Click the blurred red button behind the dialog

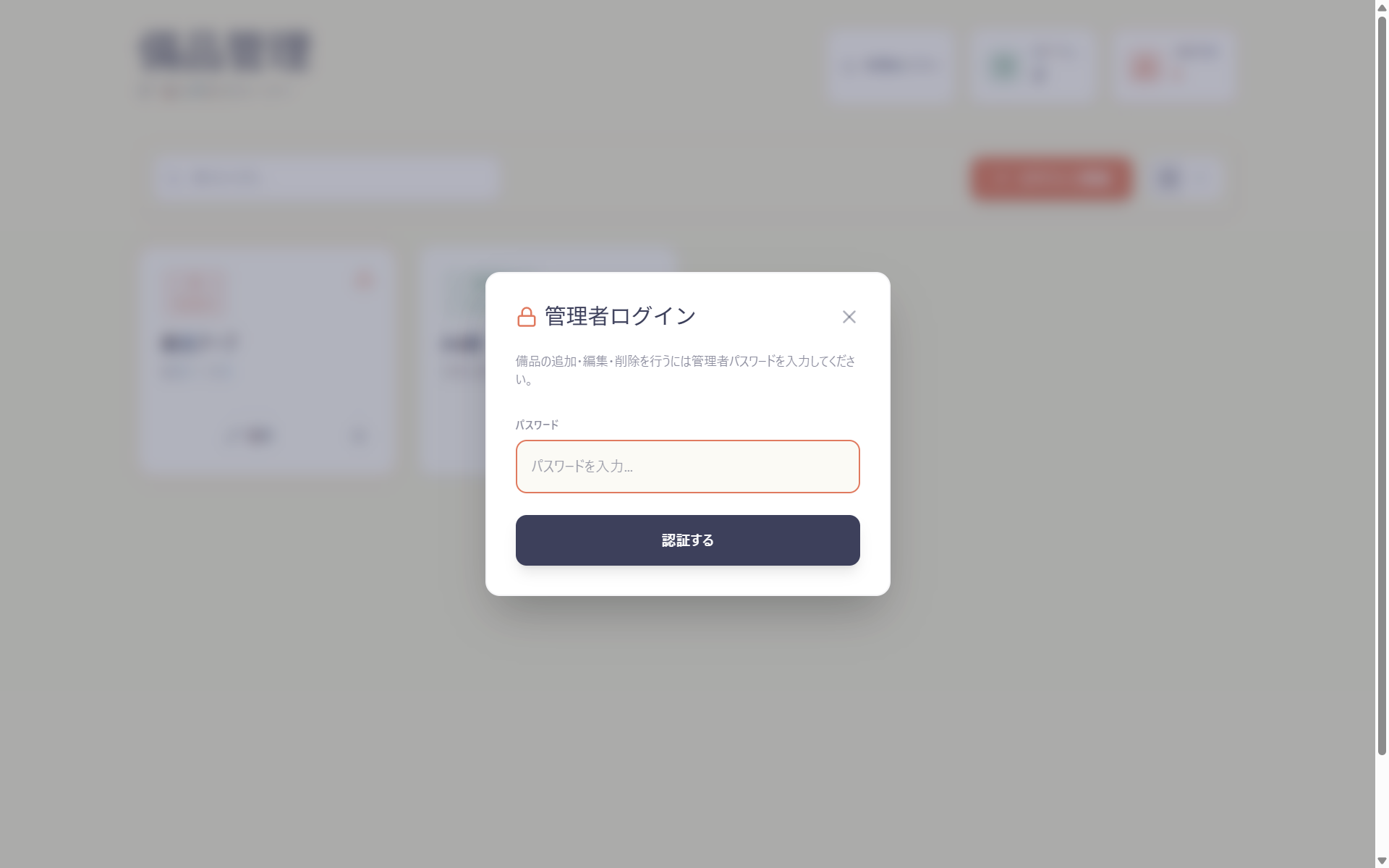[x=1051, y=178]
